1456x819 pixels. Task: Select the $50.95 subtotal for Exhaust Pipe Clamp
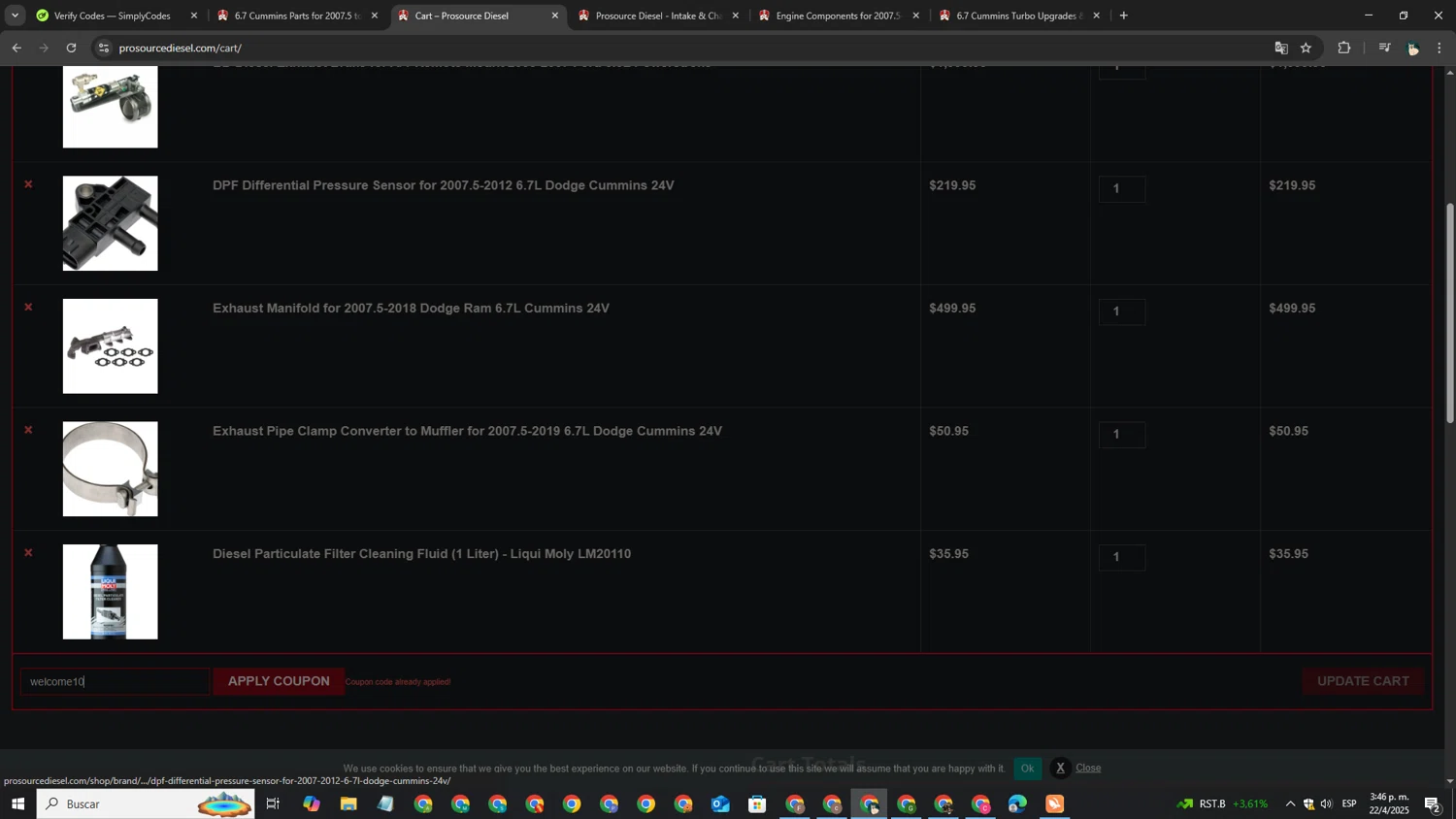pyautogui.click(x=1288, y=431)
